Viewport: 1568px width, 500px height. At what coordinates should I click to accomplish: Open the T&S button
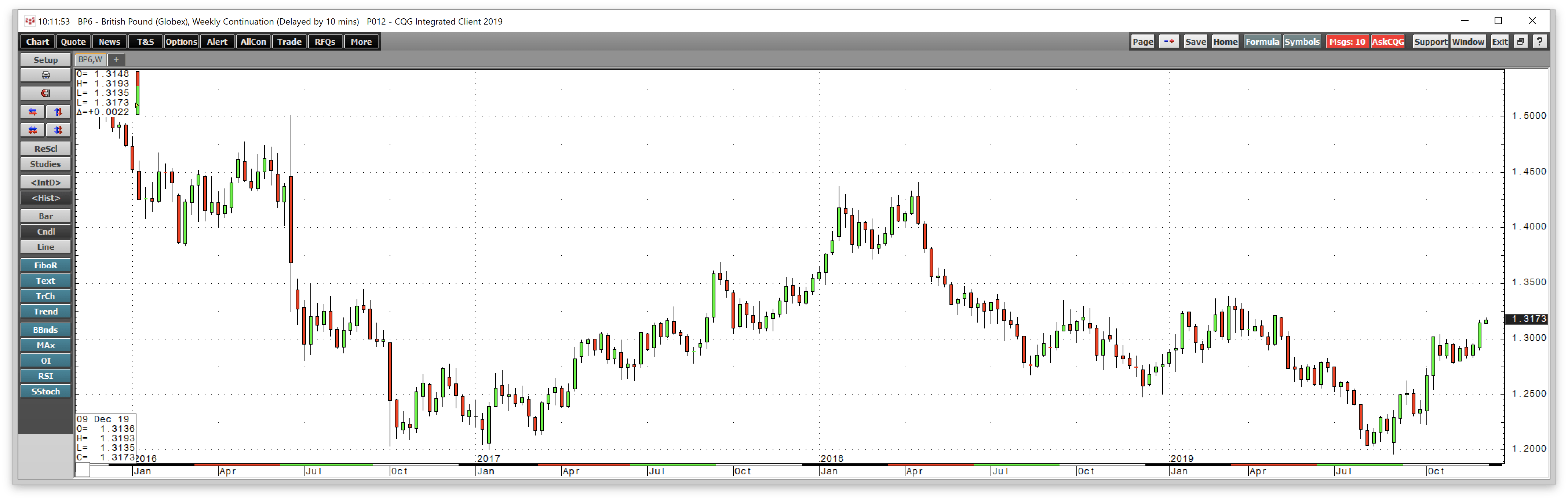point(146,41)
